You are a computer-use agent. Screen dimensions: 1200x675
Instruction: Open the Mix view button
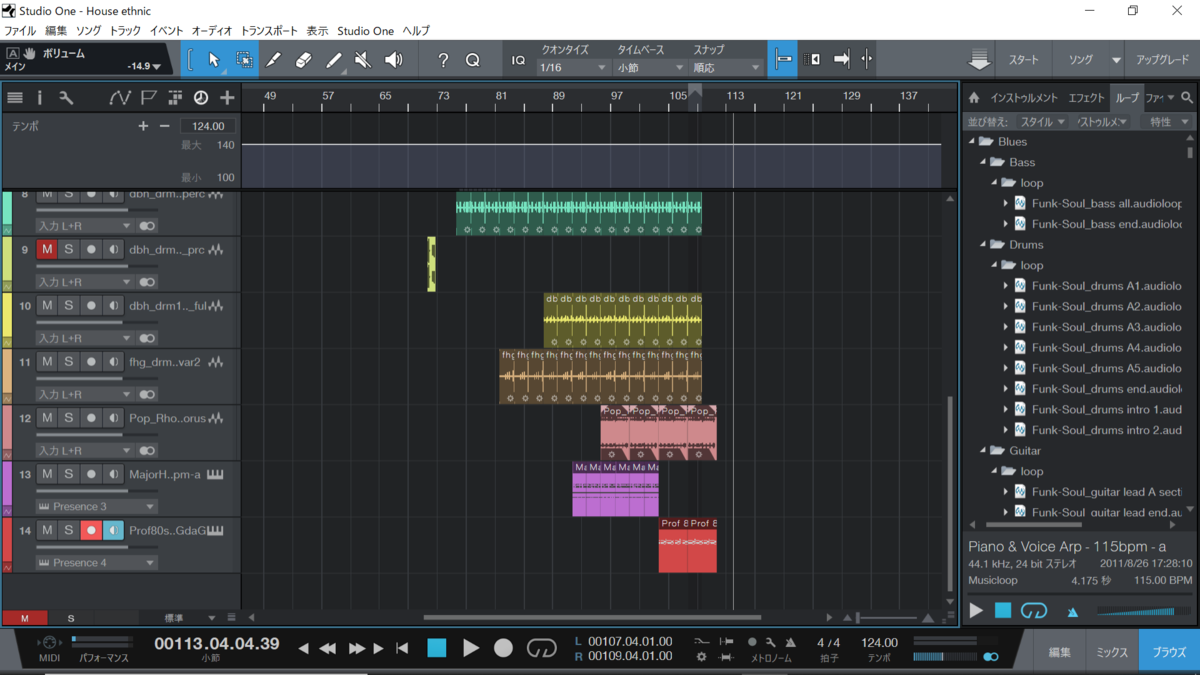(x=1112, y=652)
